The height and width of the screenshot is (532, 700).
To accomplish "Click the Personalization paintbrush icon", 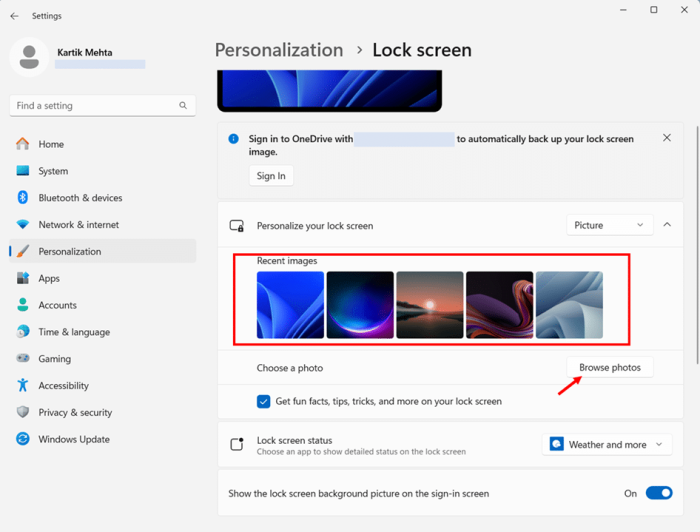I will [22, 251].
